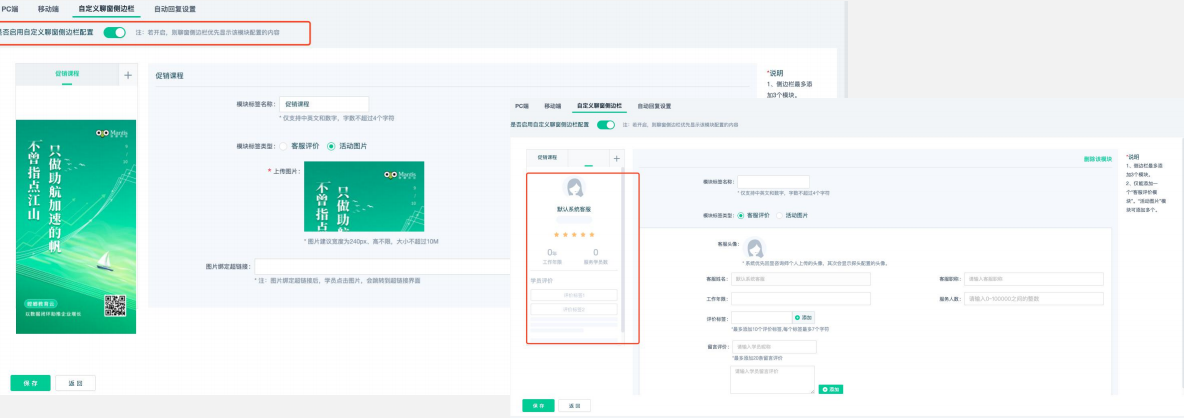Click the QR code on the green poster
Screen dimensions: 1184x418
(115, 307)
